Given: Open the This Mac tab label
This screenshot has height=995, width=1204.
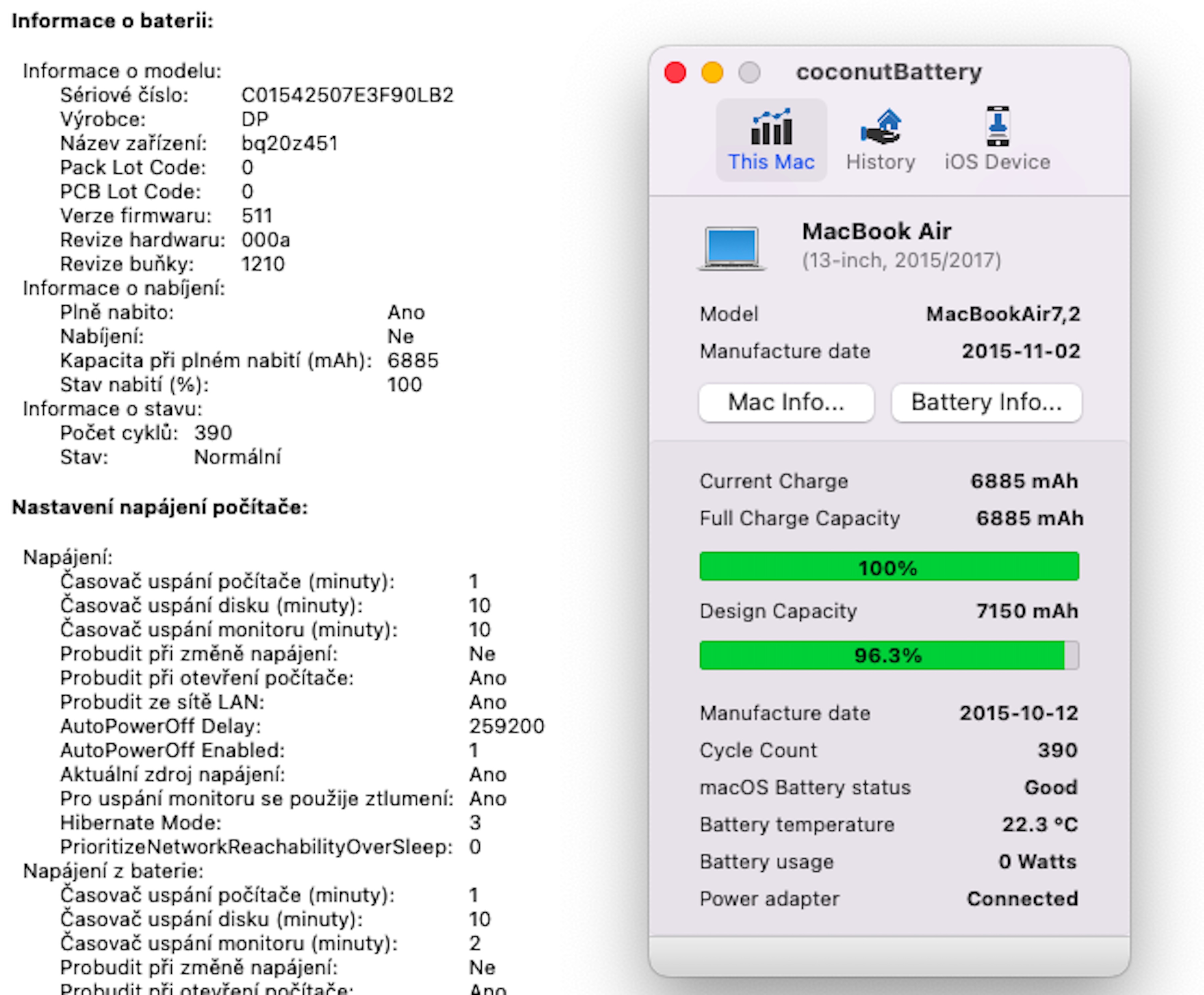Looking at the screenshot, I should coord(771,162).
